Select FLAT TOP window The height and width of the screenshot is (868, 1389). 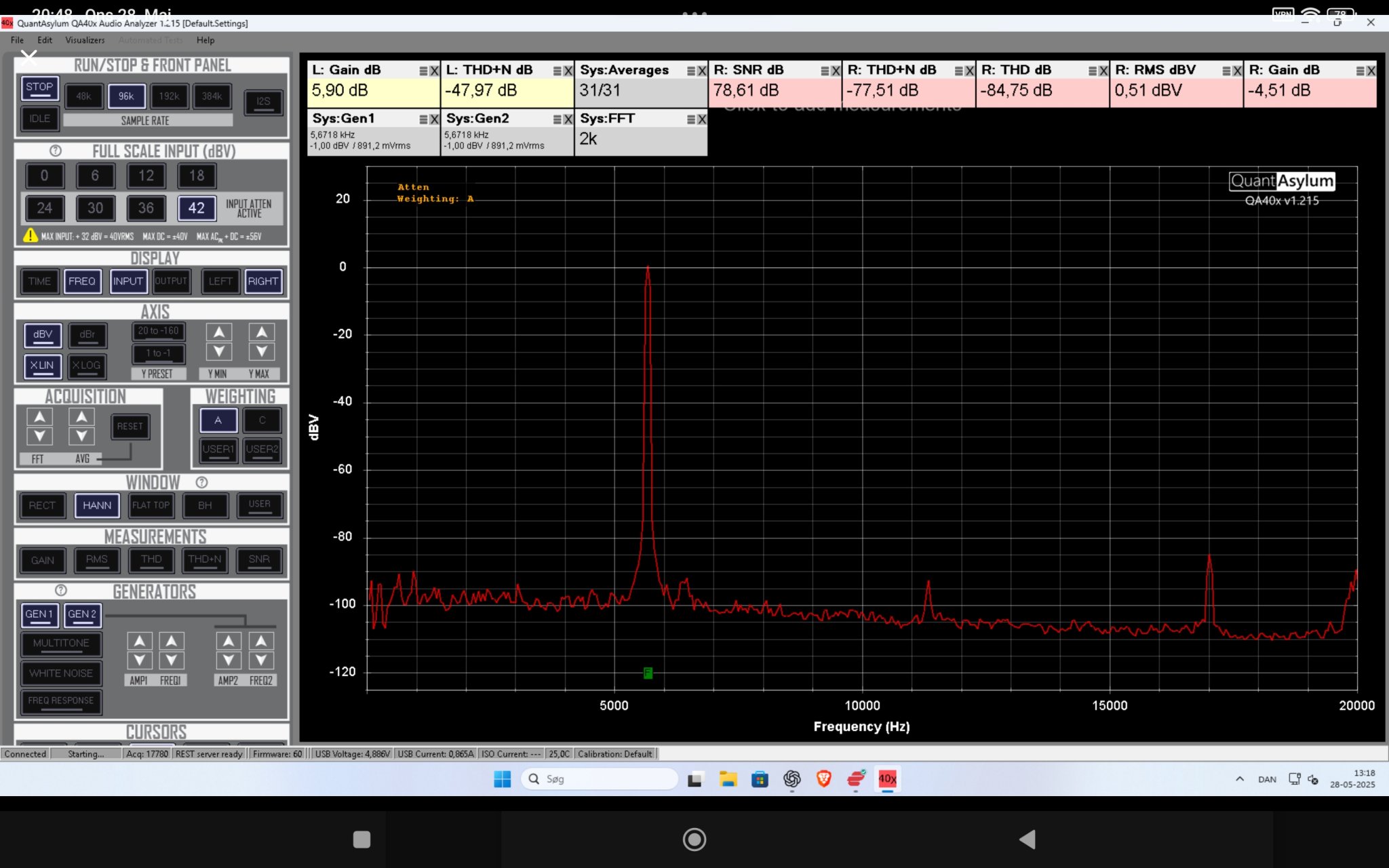coord(151,505)
